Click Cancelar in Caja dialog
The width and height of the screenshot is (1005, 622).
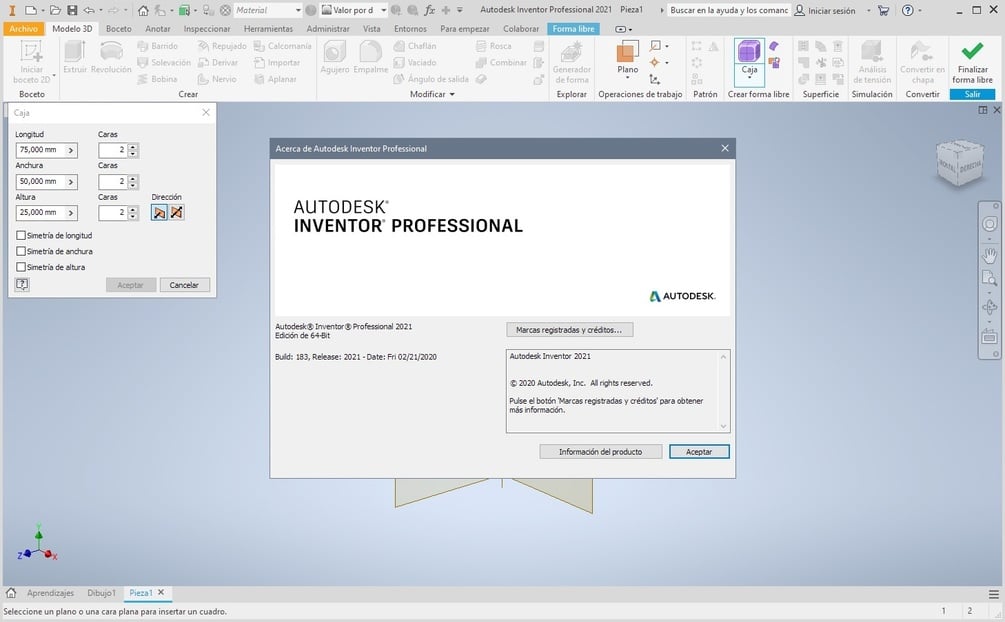point(184,285)
